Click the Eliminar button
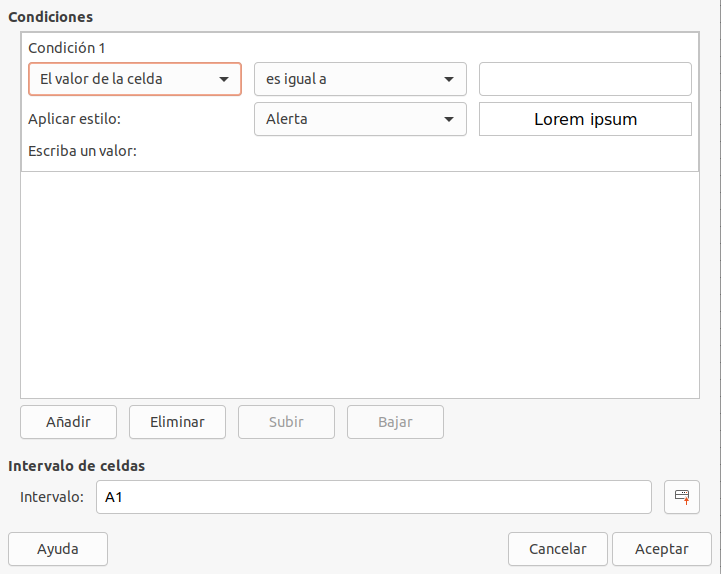Viewport: 721px width, 574px height. tap(177, 422)
